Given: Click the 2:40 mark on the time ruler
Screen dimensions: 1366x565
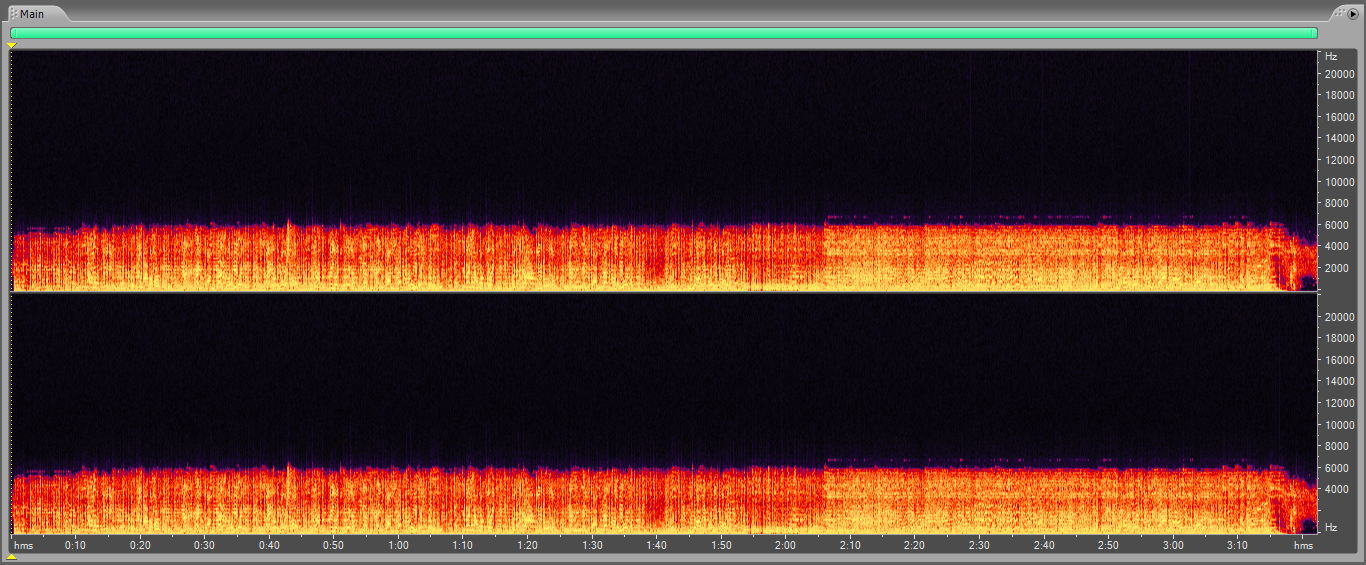Looking at the screenshot, I should coord(1043,546).
